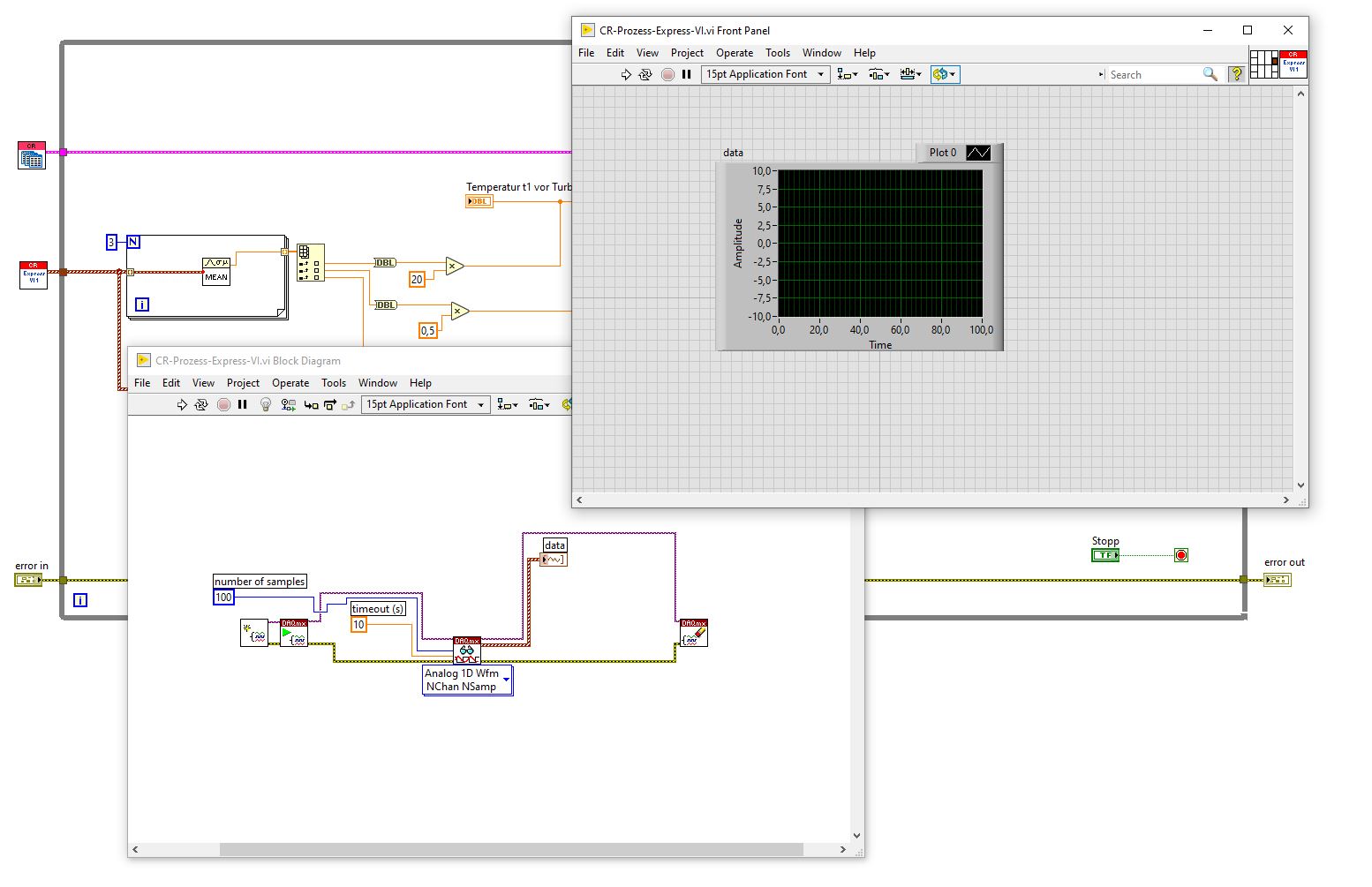Open the Align Objects dropdown in Front Panel

pyautogui.click(x=848, y=75)
